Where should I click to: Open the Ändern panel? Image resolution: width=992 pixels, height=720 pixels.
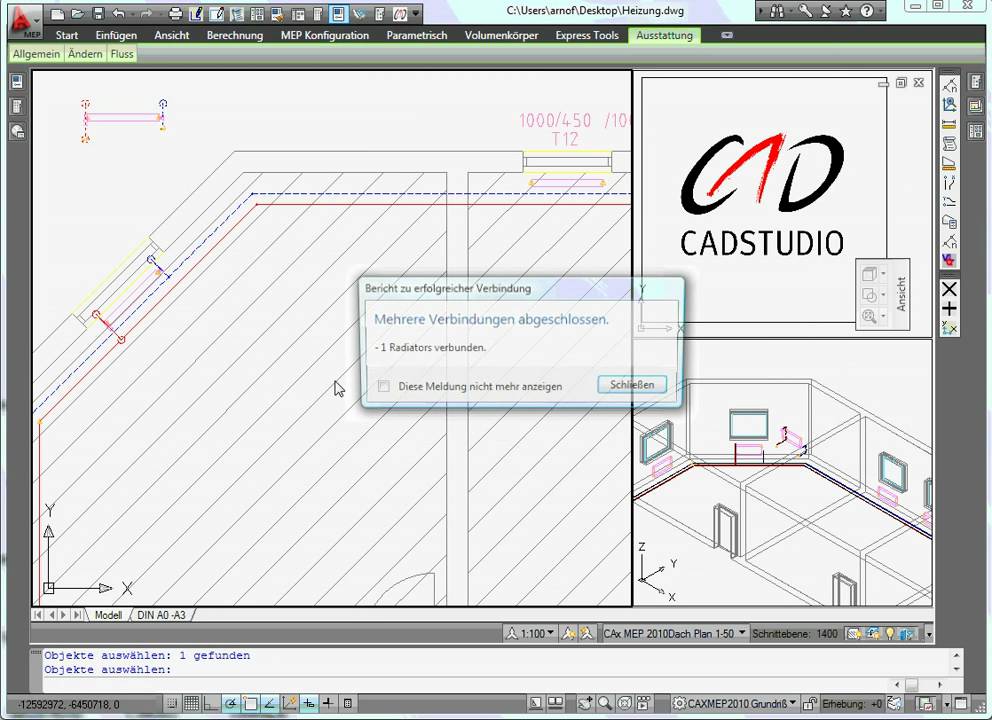tap(85, 54)
